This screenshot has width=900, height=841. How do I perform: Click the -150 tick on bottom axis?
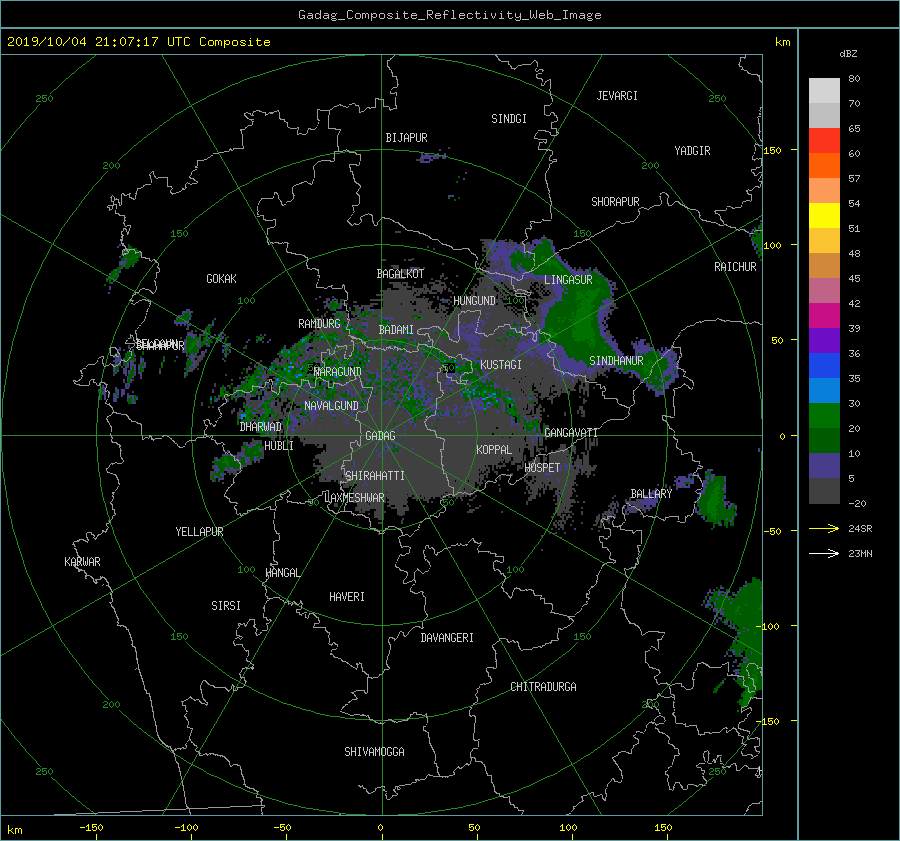91,827
